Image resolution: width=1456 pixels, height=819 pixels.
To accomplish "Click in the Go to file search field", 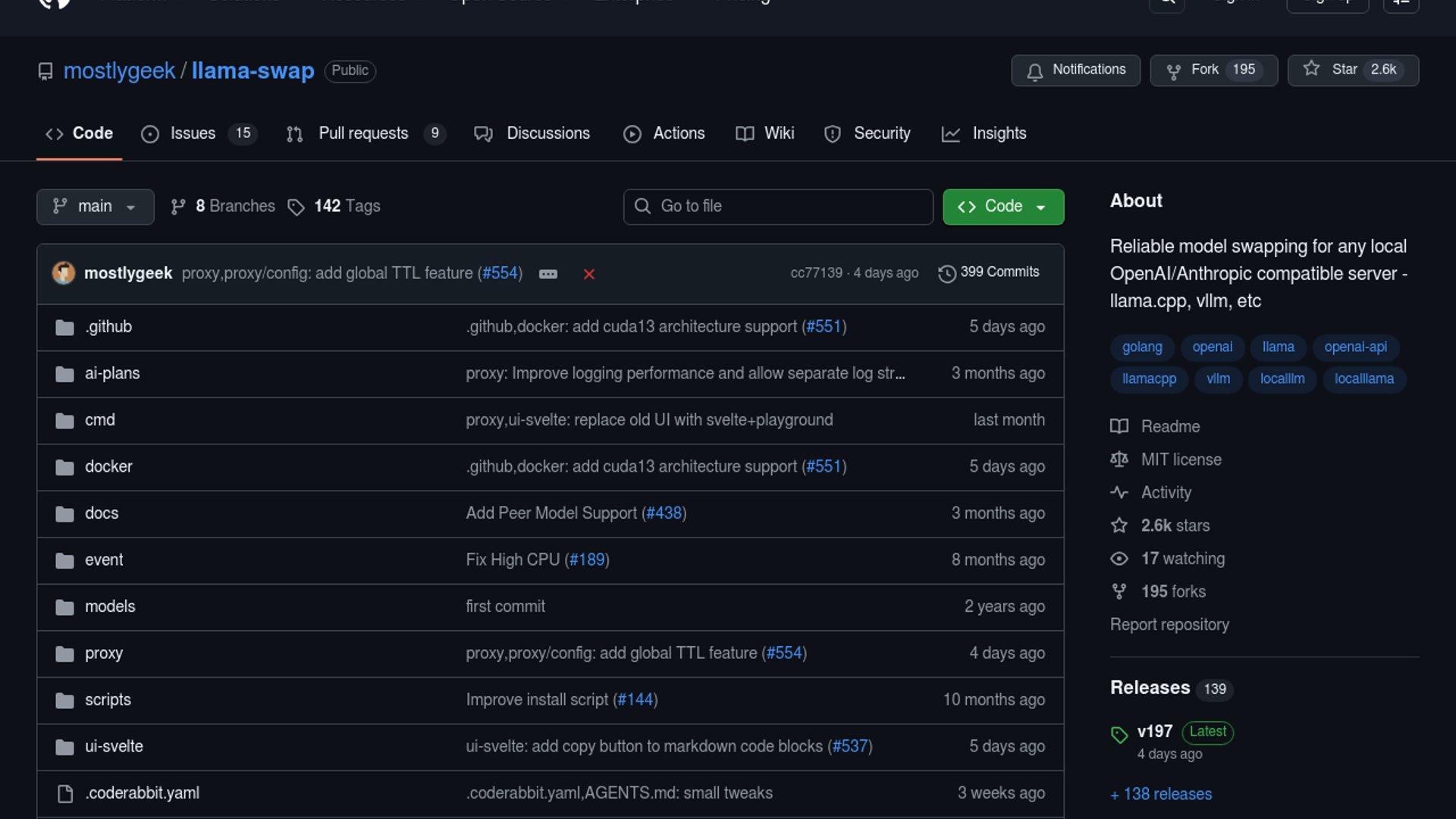I will pyautogui.click(x=778, y=207).
